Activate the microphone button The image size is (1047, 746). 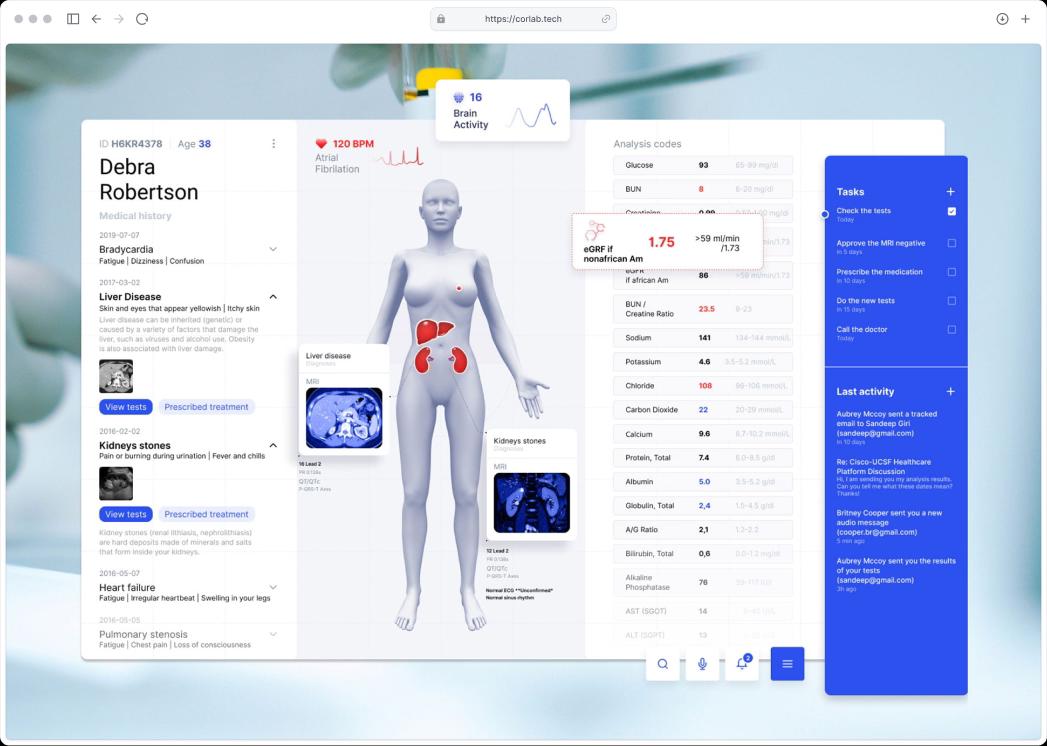click(702, 664)
